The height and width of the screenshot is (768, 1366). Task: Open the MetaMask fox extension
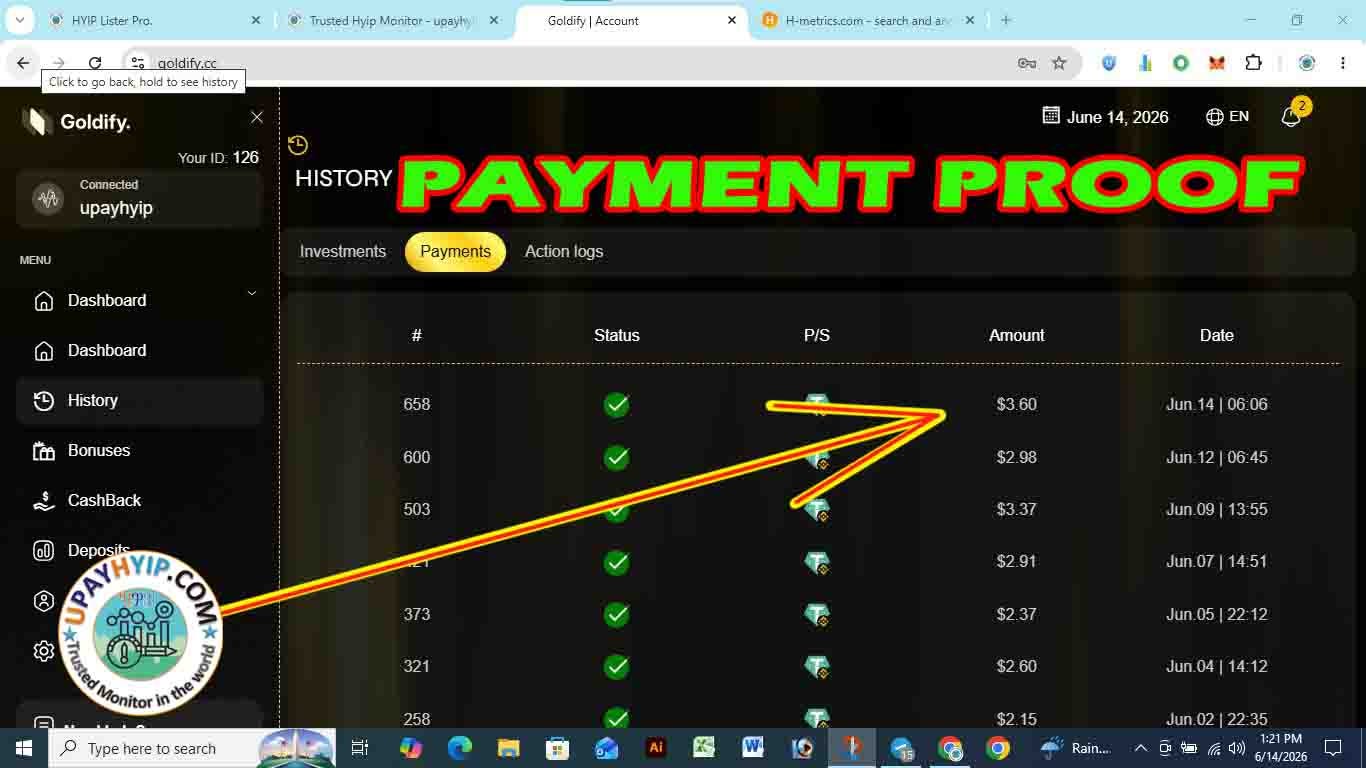coord(1217,63)
